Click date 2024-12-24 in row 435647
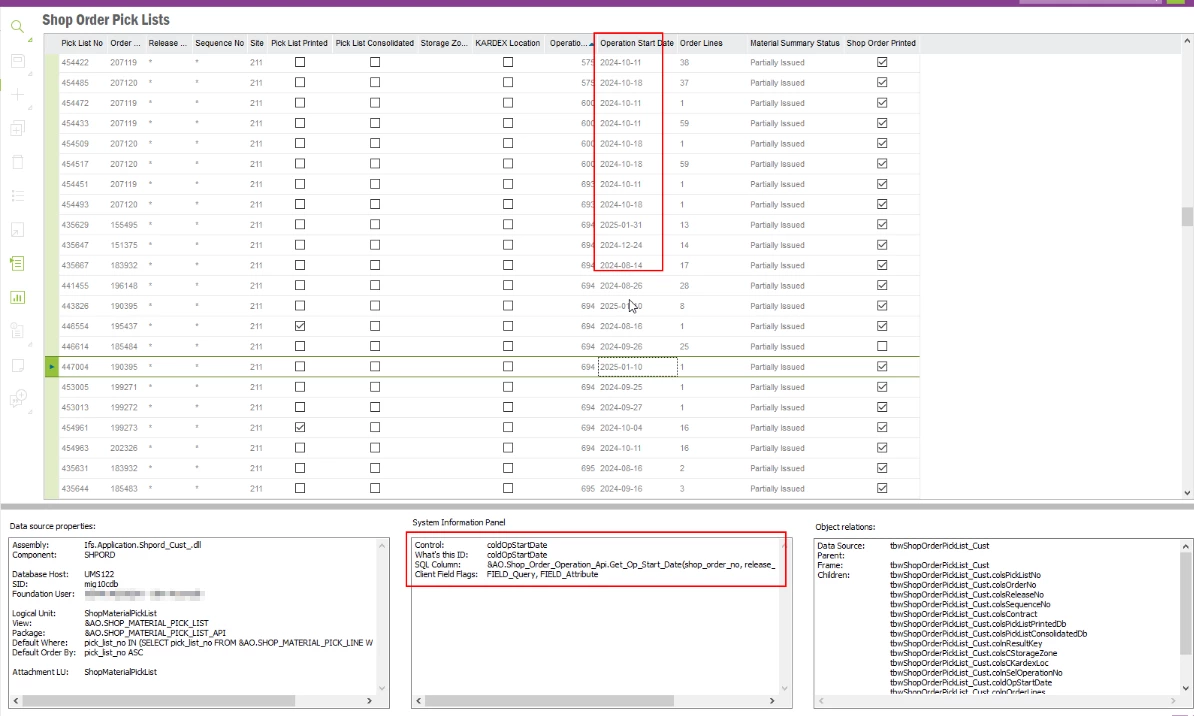Screen dimensions: 1194x716 pyautogui.click(x=621, y=245)
